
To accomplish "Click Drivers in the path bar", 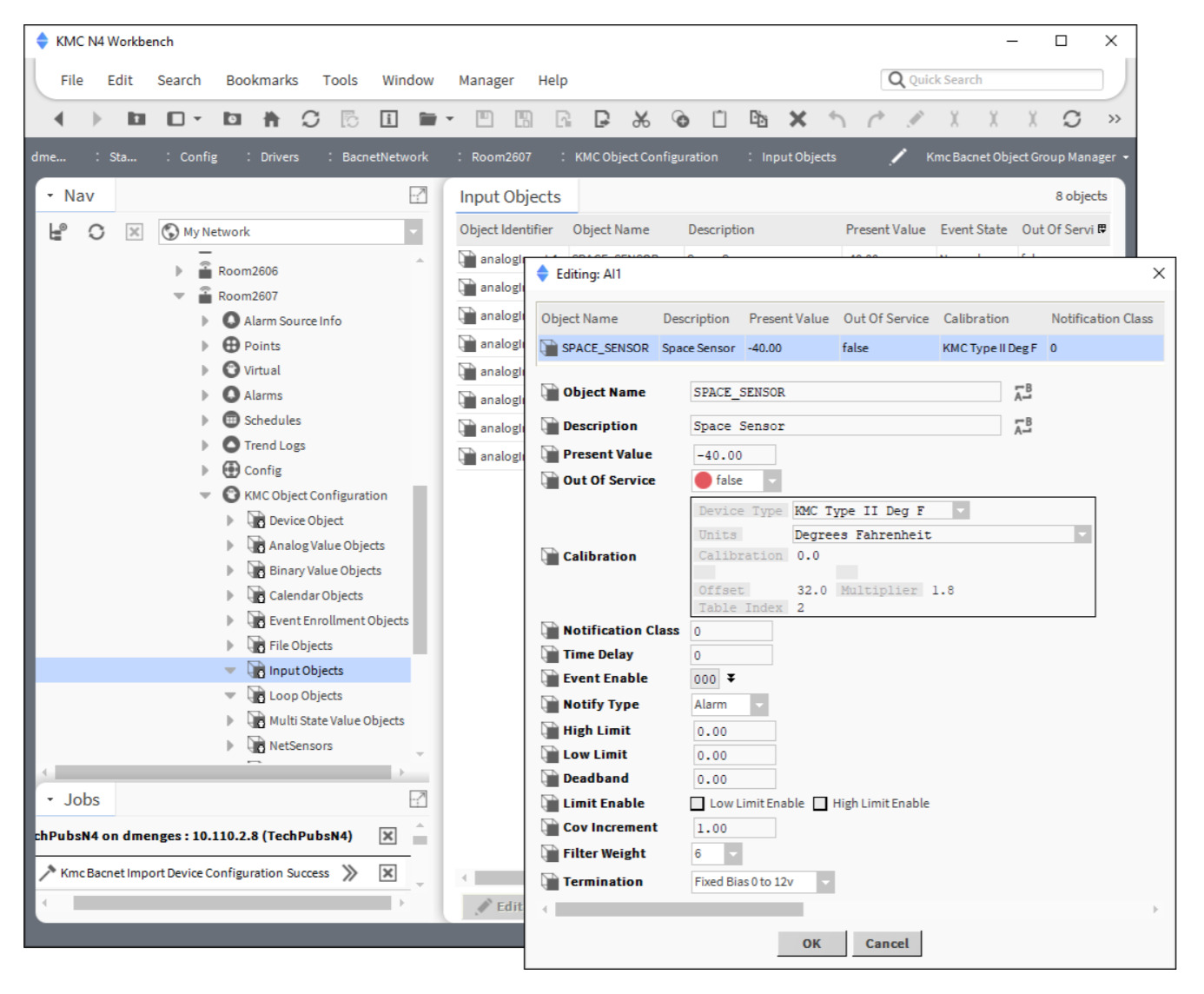I will (280, 157).
